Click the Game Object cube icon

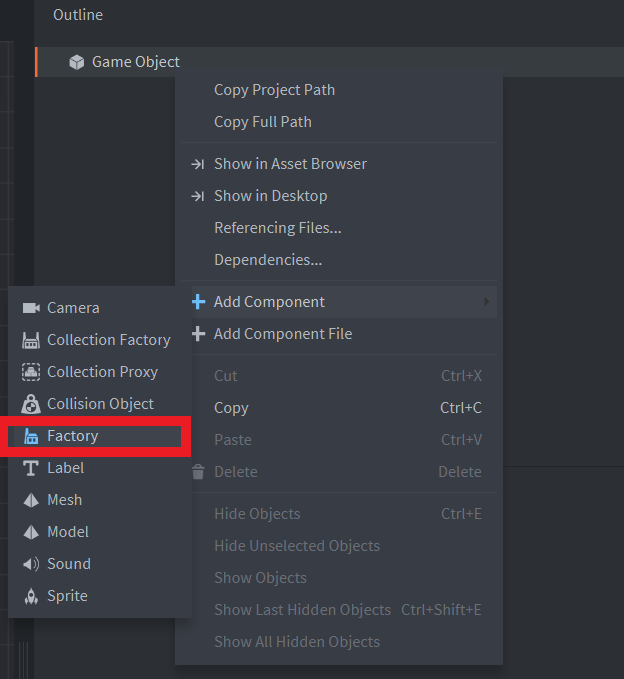coord(77,62)
